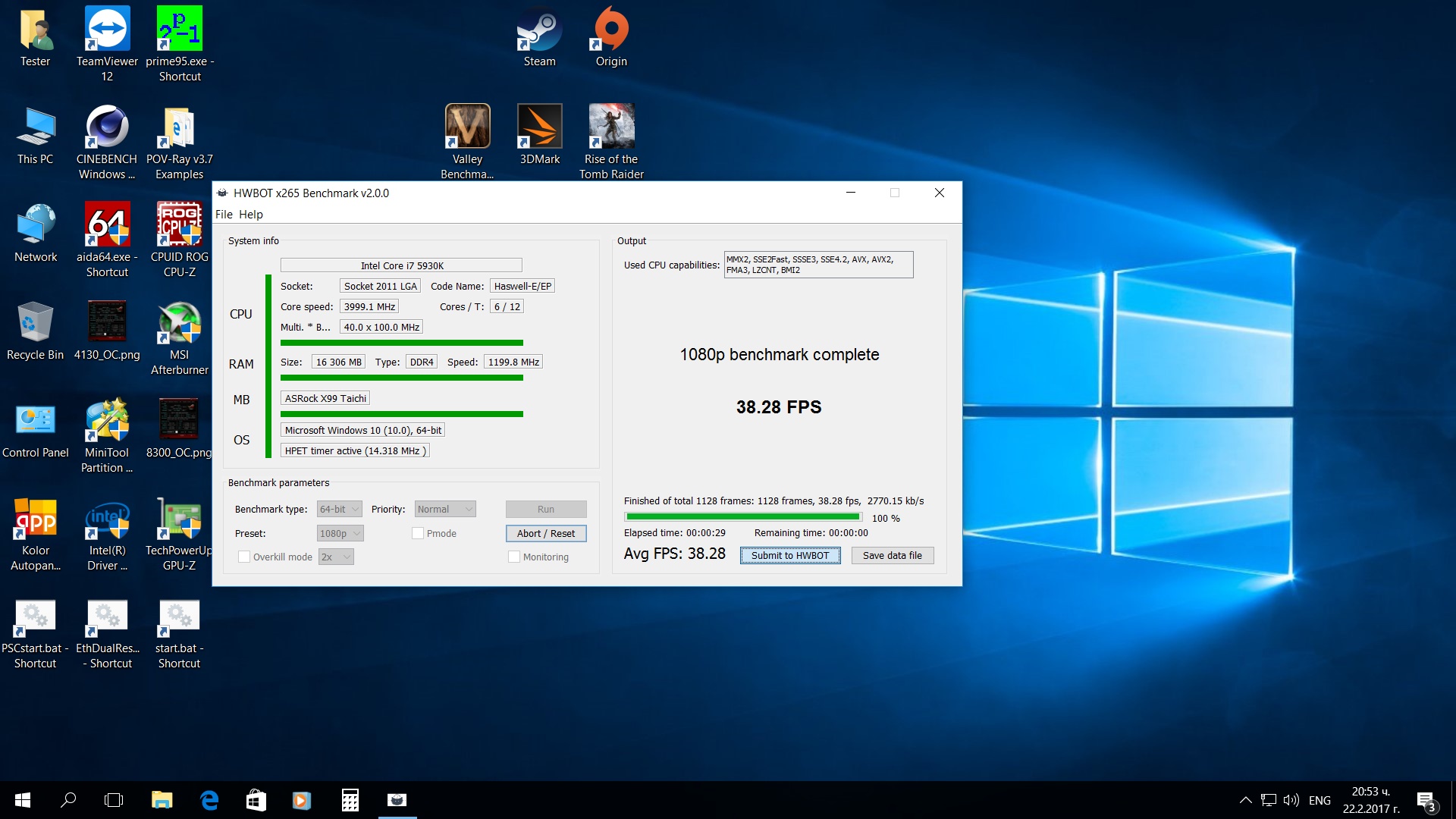The width and height of the screenshot is (1456, 819).
Task: Open Task View on the taskbar
Action: tap(114, 800)
